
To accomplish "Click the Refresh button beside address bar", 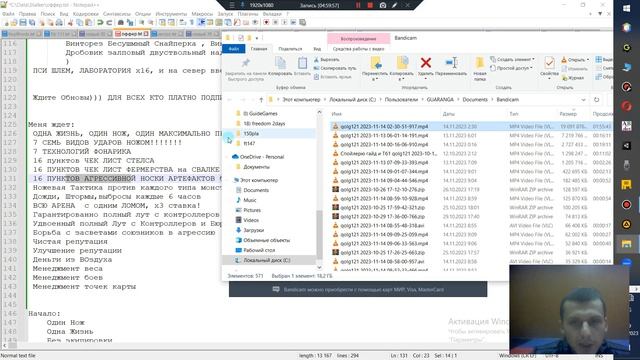I will (x=596, y=100).
